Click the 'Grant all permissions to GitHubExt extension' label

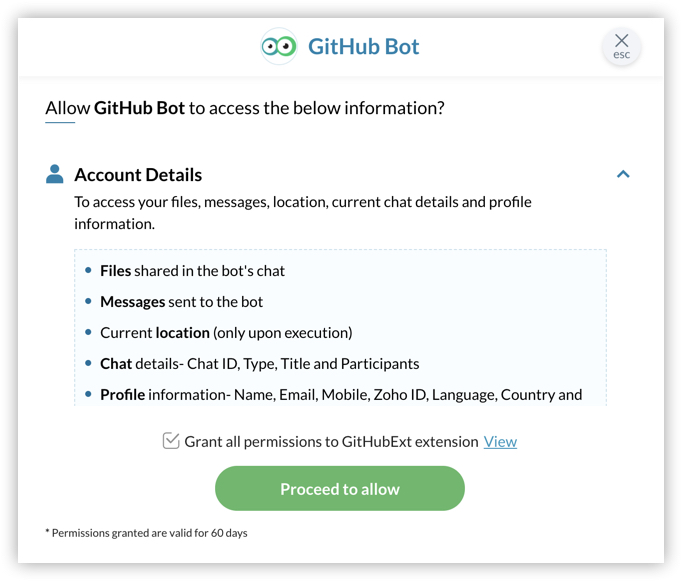click(x=331, y=441)
